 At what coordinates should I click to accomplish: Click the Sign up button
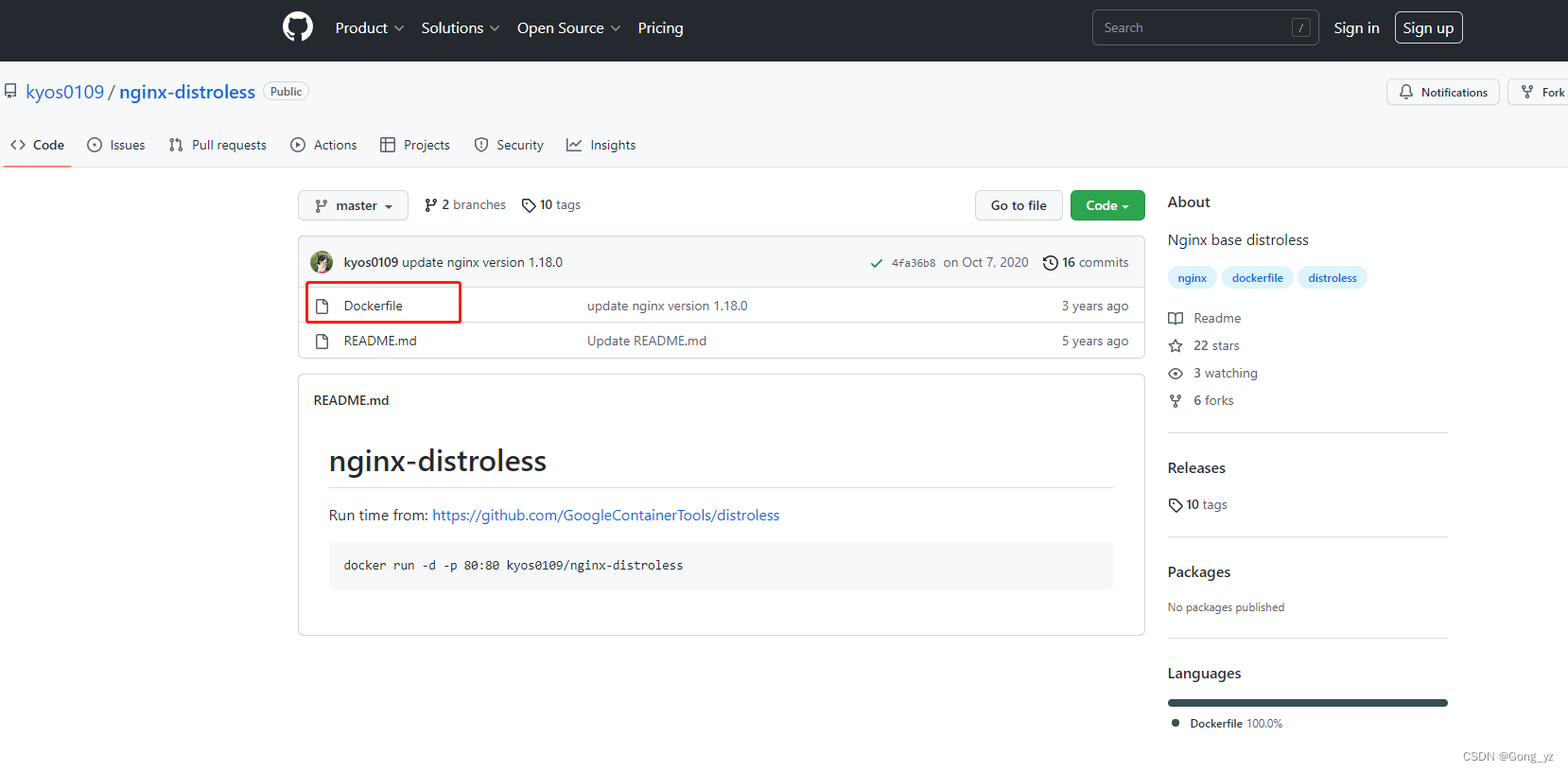(x=1428, y=27)
